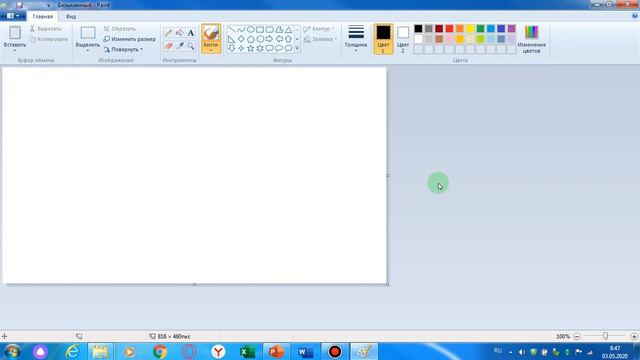The width and height of the screenshot is (640, 360).
Task: Click the zoom in plus button
Action: (x=634, y=336)
